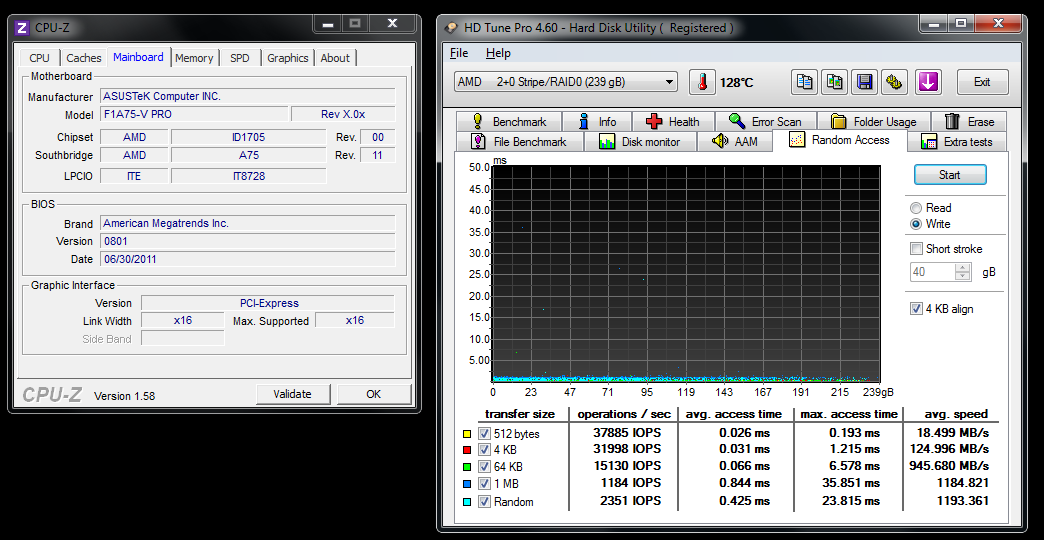Viewport: 1044px width, 540px height.
Task: Open the File Benchmark tab
Action: (x=519, y=141)
